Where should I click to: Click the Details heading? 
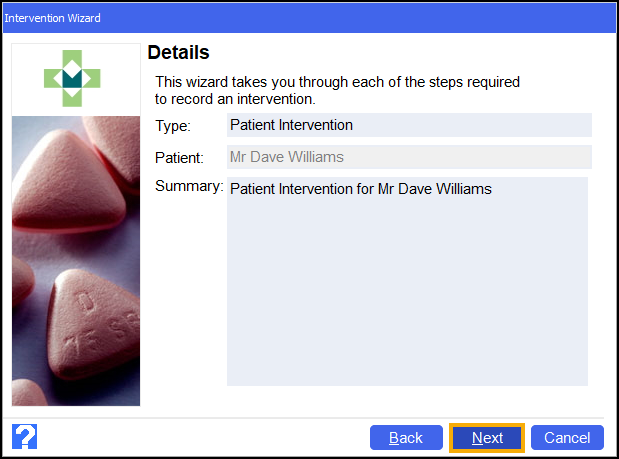click(x=178, y=52)
